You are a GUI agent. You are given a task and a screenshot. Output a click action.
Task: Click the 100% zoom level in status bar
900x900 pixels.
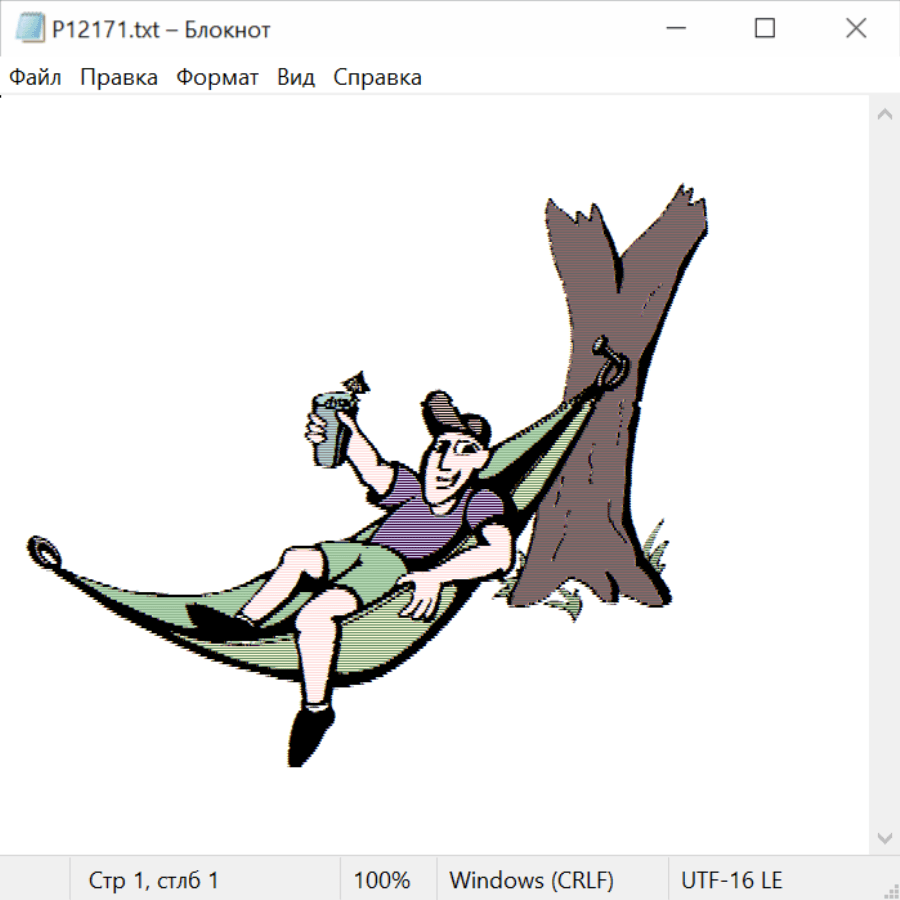click(382, 880)
